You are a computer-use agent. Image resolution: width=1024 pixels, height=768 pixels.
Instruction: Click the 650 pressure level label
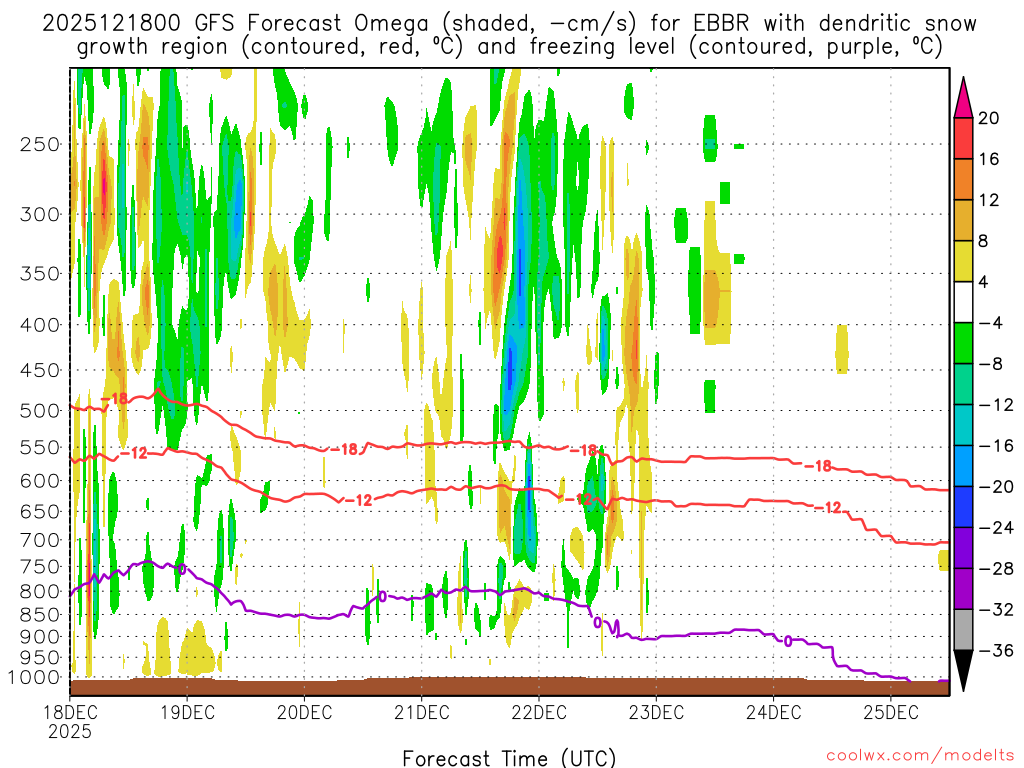40,511
